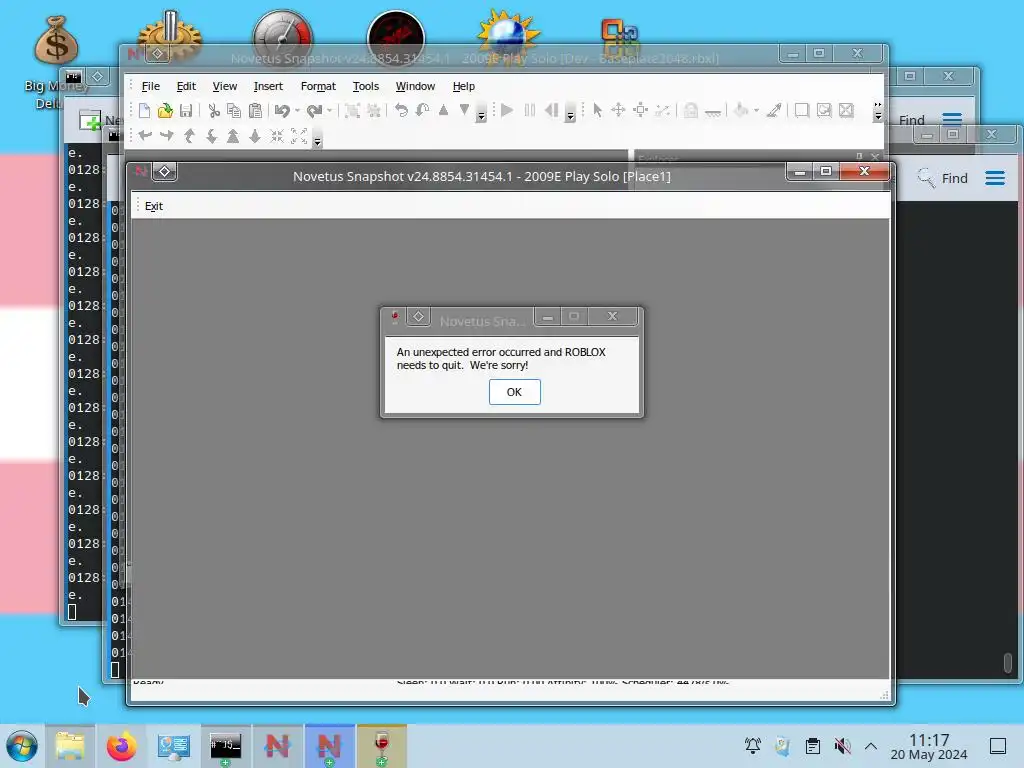Click the Move up triangle icon
The height and width of the screenshot is (768, 1024).
pyautogui.click(x=443, y=110)
